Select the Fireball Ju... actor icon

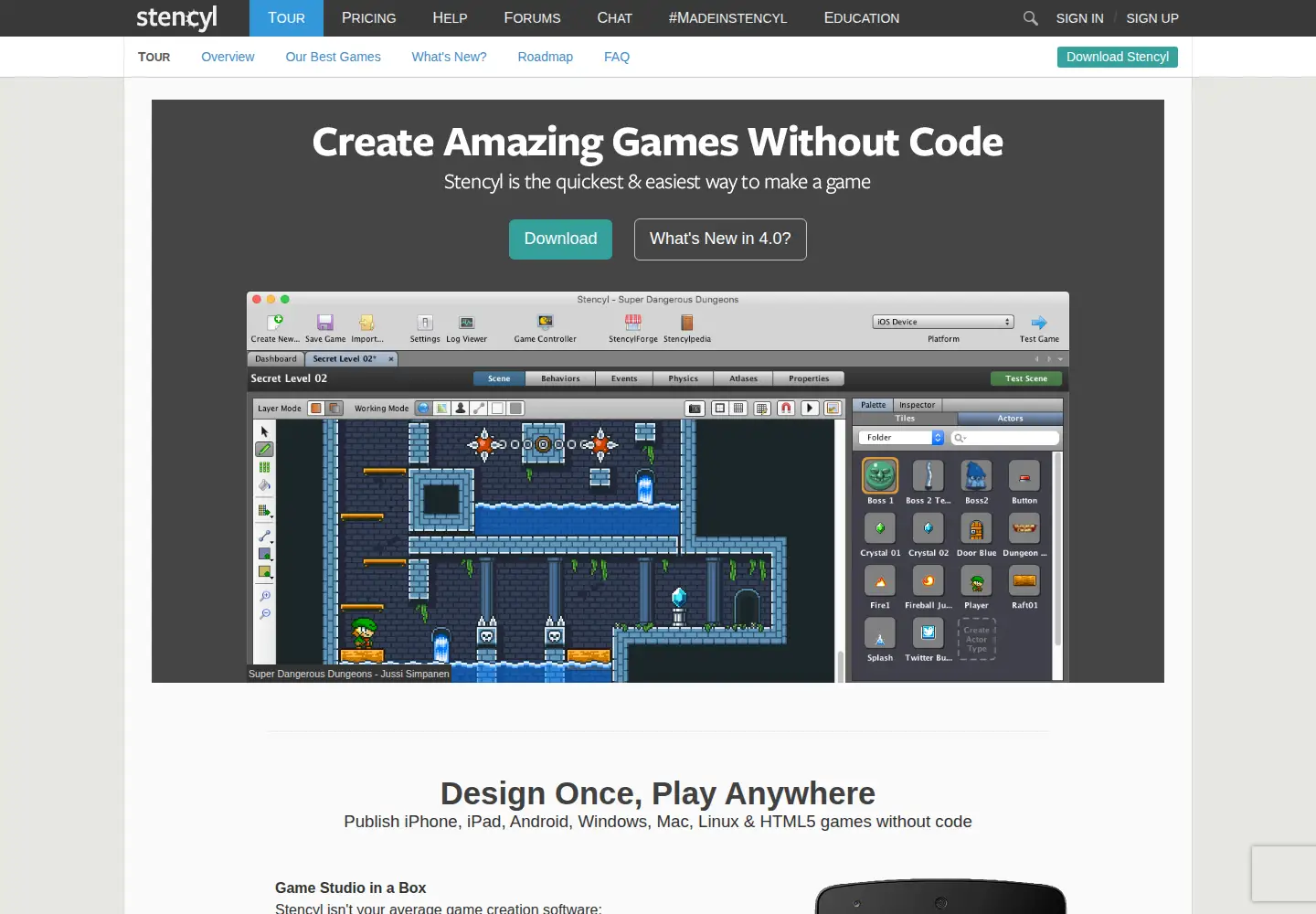pyautogui.click(x=928, y=580)
